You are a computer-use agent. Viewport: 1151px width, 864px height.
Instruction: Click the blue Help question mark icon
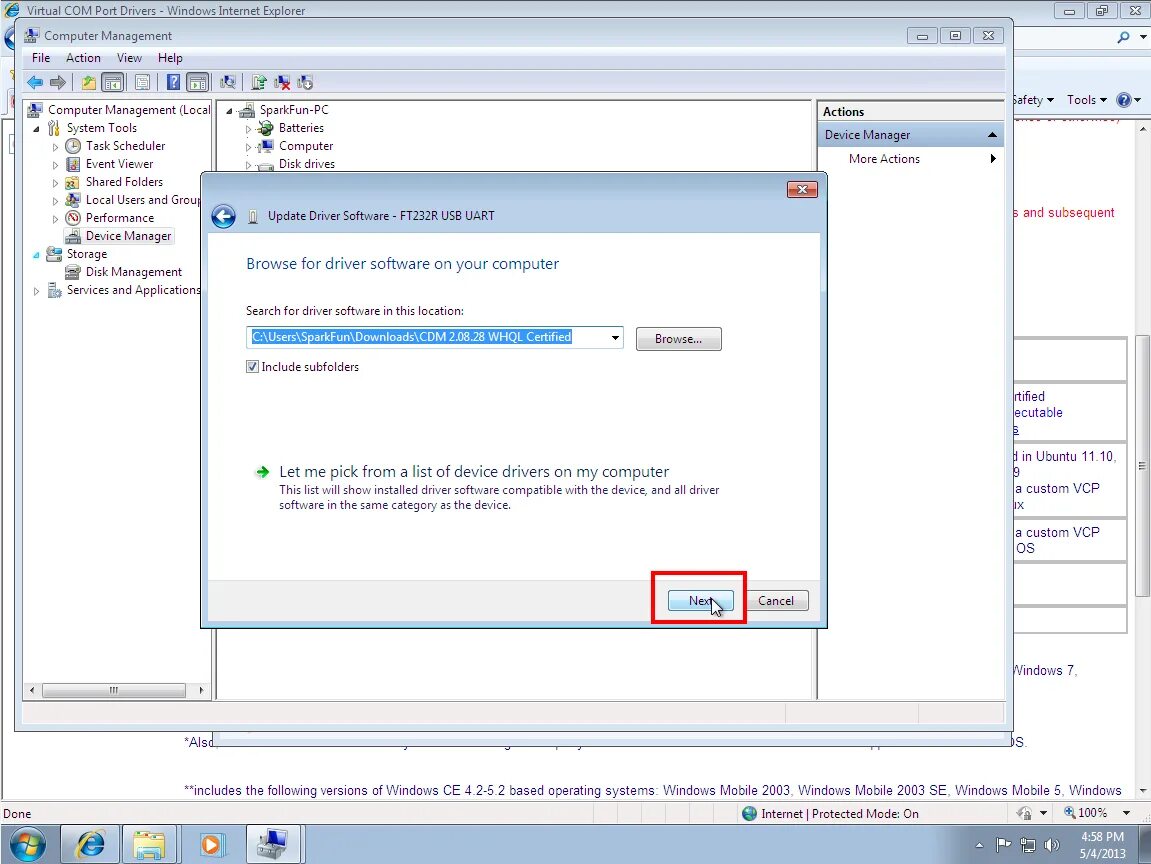click(173, 82)
